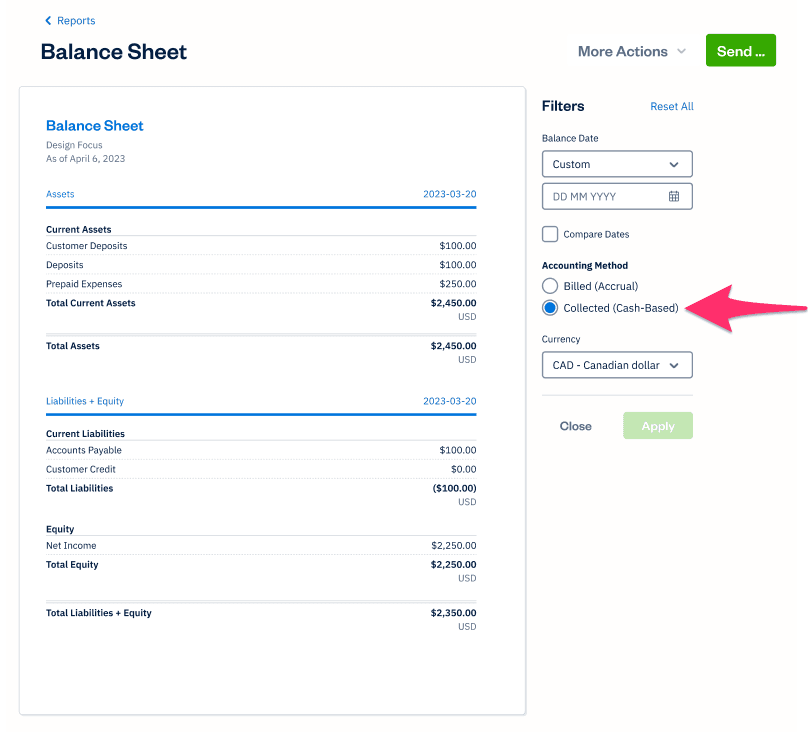
Task: Select Billed (Accrual) accounting method
Action: pyautogui.click(x=550, y=286)
